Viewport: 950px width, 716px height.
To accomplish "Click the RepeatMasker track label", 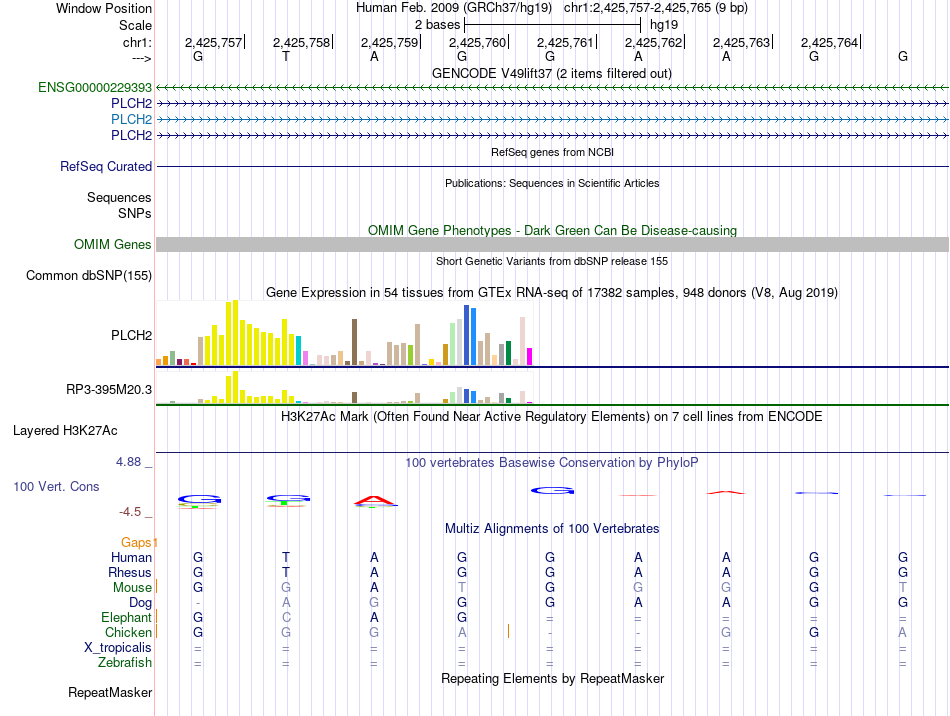I will pos(110,692).
